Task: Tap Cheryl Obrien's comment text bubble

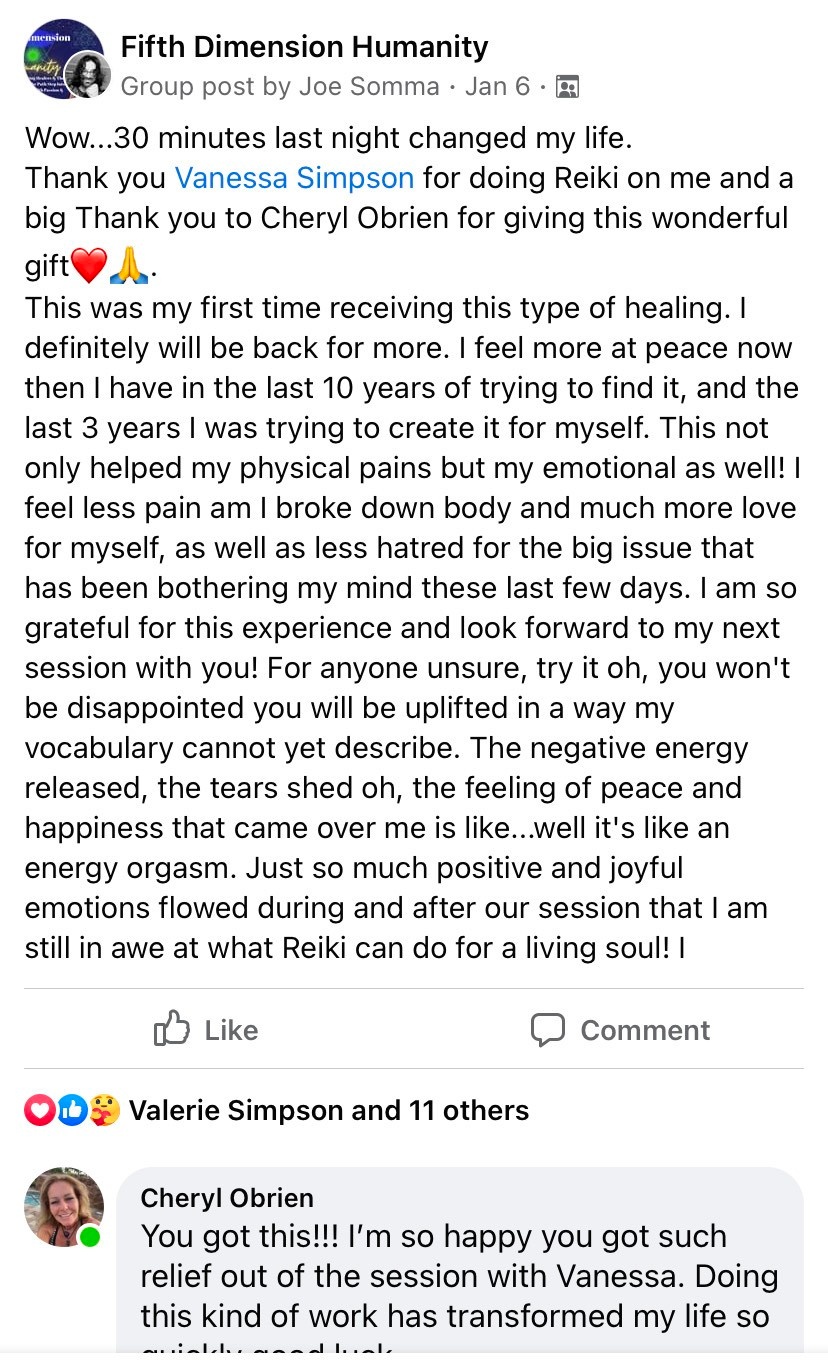Action: 460,1275
